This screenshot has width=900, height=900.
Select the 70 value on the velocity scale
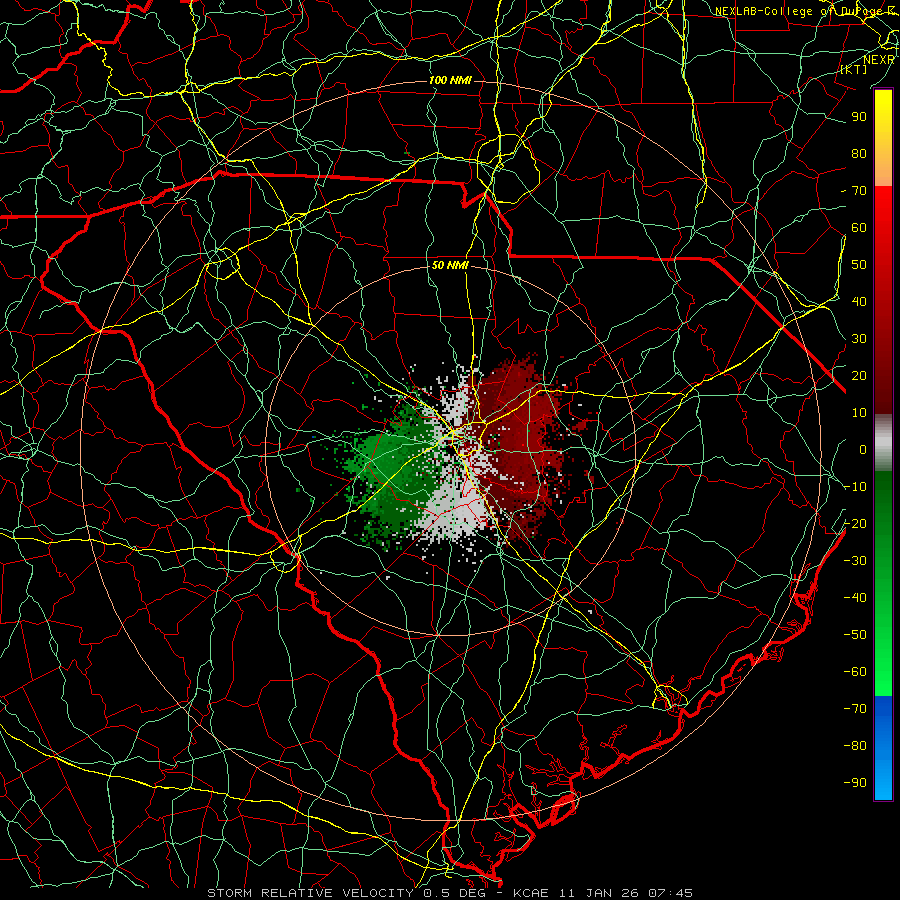[x=859, y=191]
